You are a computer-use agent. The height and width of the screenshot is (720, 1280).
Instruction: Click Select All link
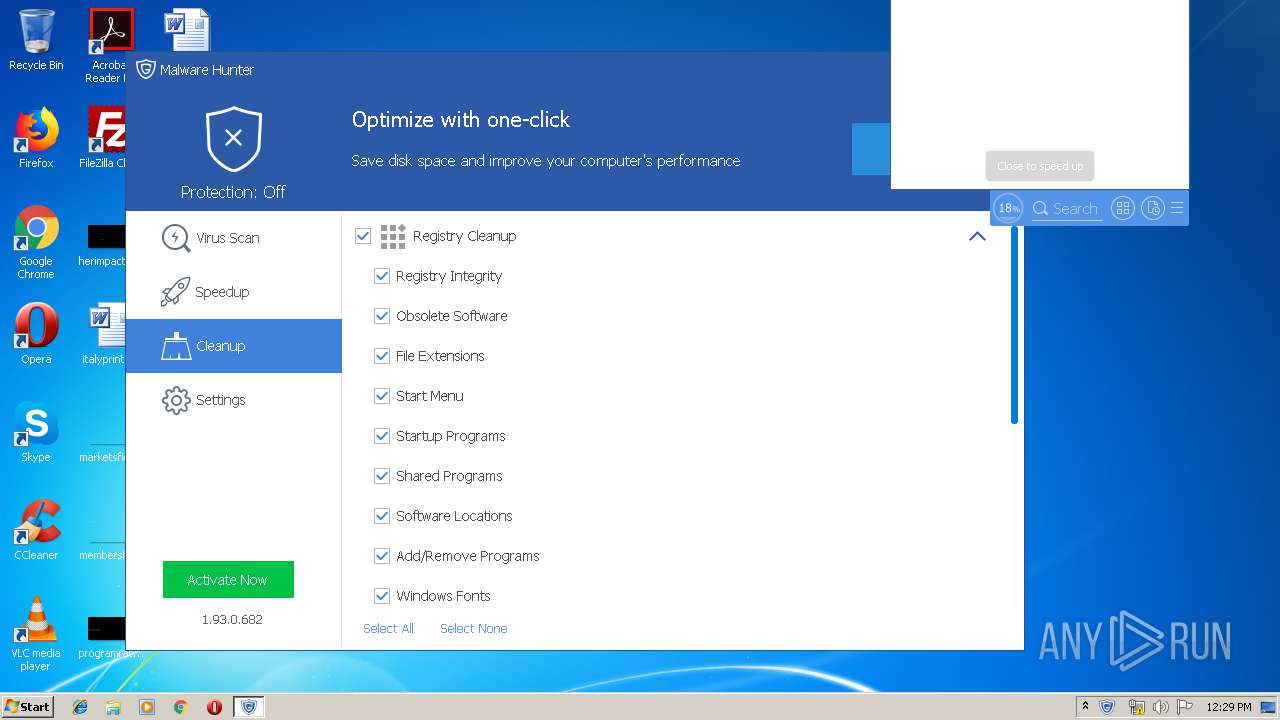pos(388,628)
